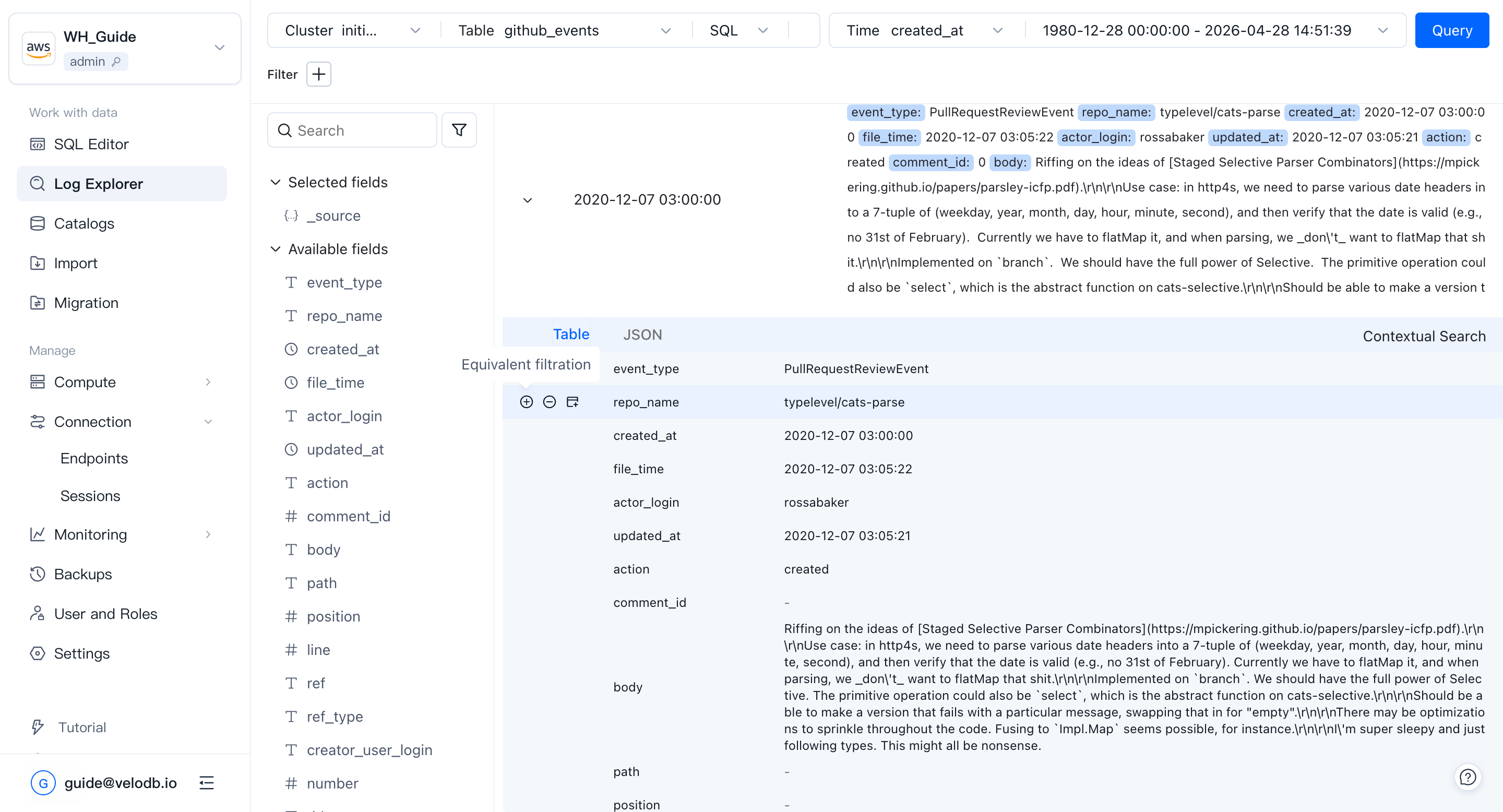Screen dimensions: 1503x812
Task: Click the equivalent filtration plus icon
Action: pos(526,402)
